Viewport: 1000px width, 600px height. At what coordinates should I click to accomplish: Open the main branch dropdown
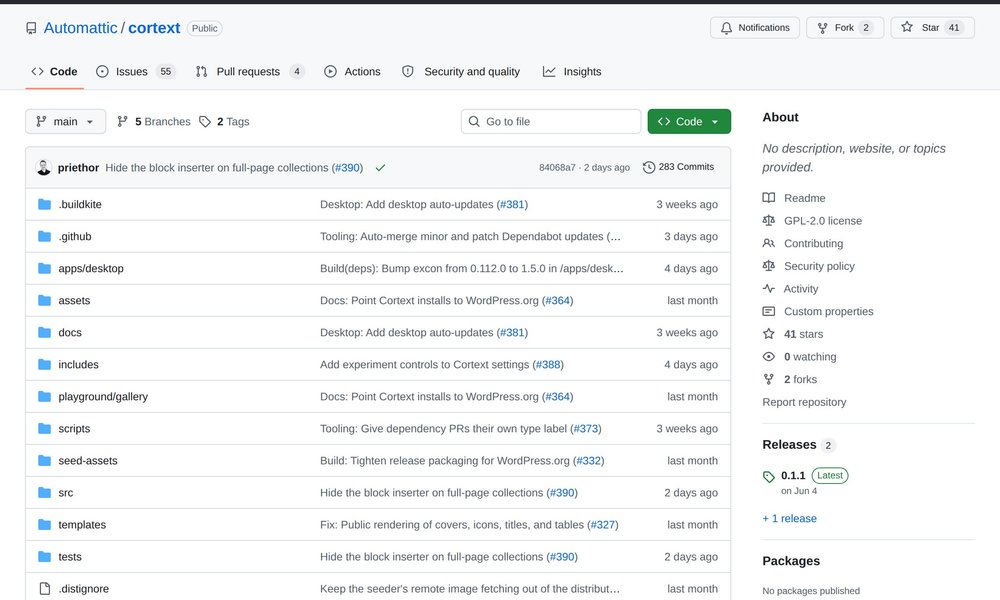tap(66, 122)
